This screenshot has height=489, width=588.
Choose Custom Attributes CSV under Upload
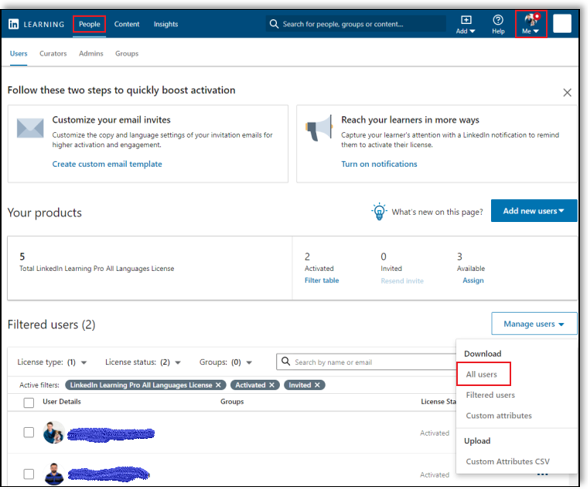tap(508, 461)
